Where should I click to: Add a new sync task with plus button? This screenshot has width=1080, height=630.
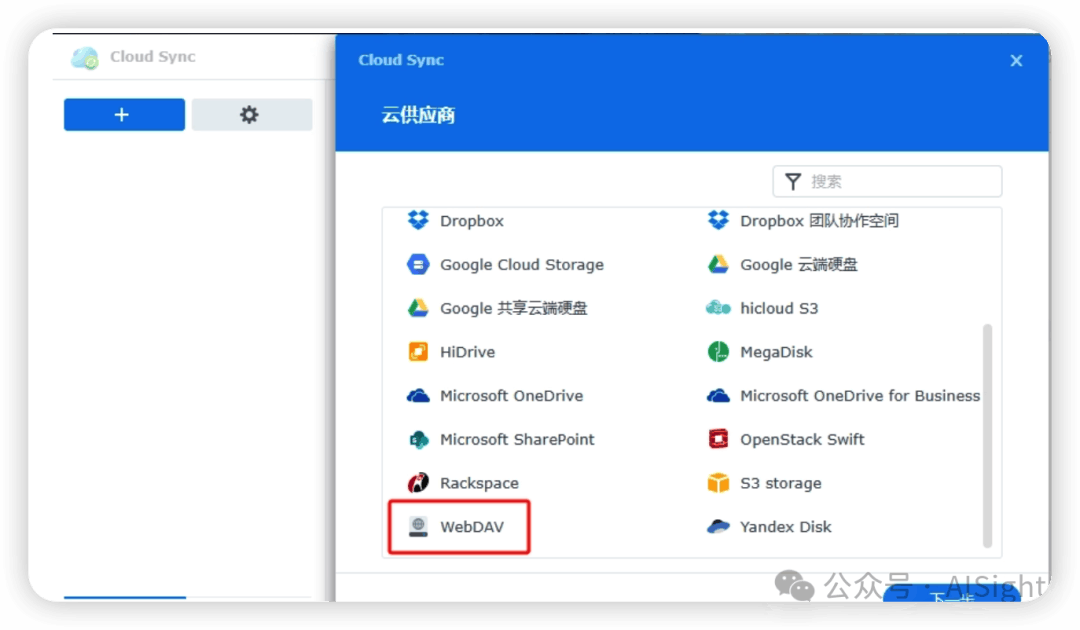coord(124,114)
